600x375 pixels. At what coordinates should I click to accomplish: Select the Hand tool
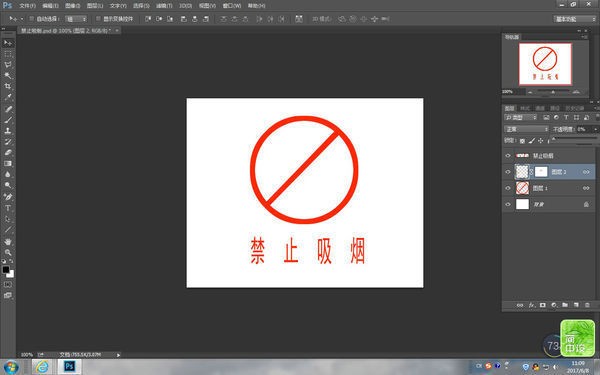click(x=8, y=242)
